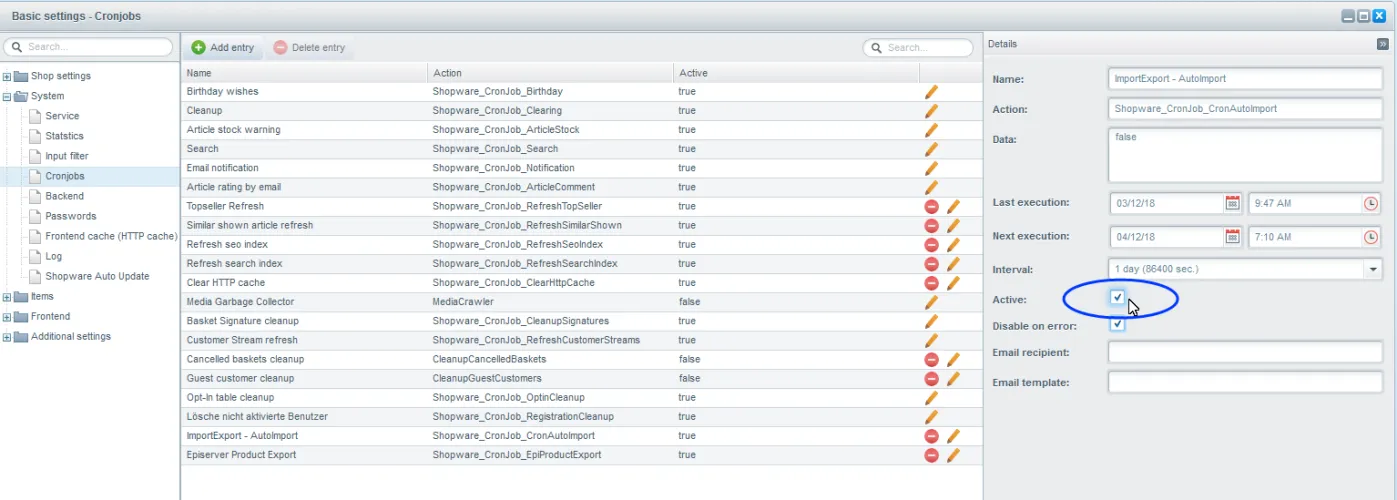Sort by the Name column header
Screen dimensions: 1397x500
tap(305, 73)
